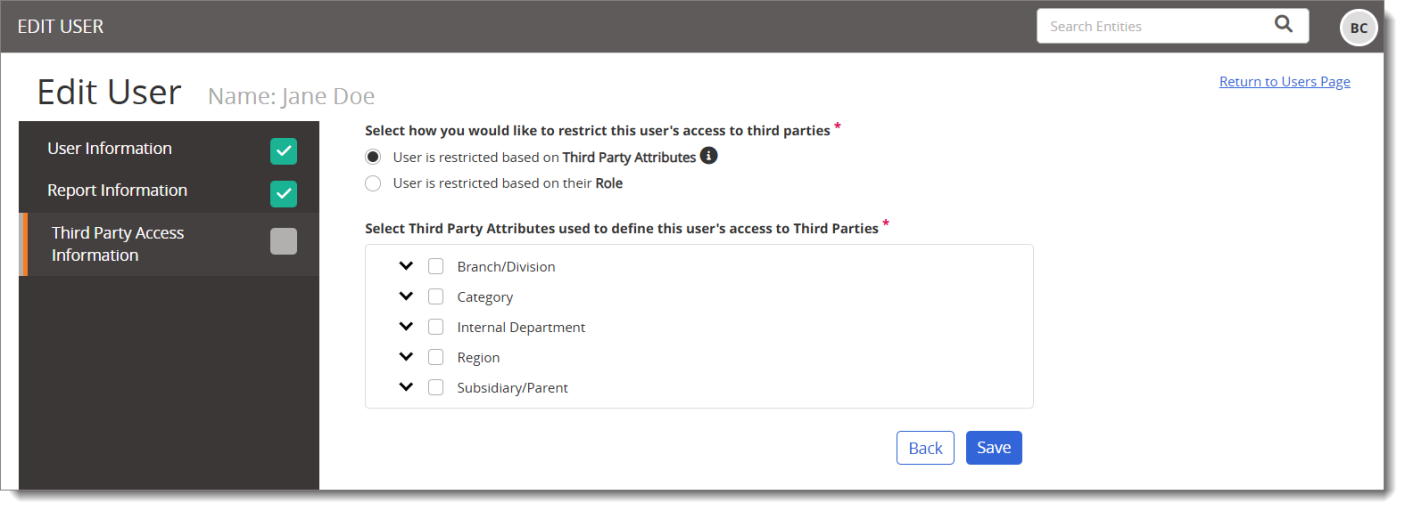Click the User Information green checkmark icon
This screenshot has height=511, width=1405.
[x=284, y=151]
